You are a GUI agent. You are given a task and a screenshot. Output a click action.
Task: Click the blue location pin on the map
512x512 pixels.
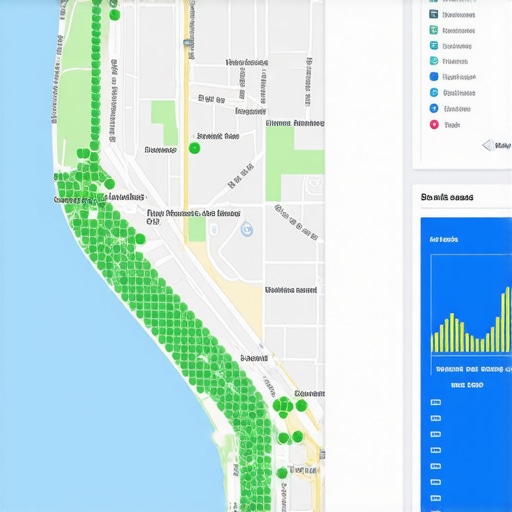(x=247, y=229)
